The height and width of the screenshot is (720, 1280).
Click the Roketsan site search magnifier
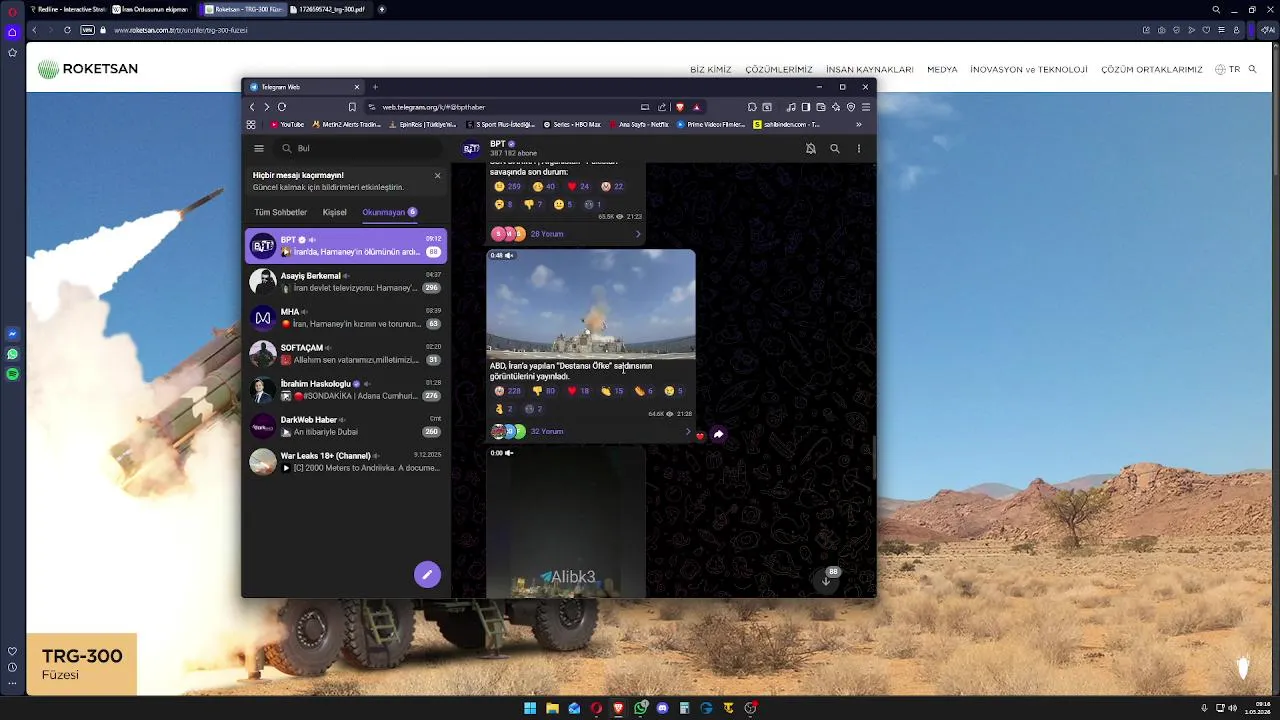pyautogui.click(x=1252, y=70)
